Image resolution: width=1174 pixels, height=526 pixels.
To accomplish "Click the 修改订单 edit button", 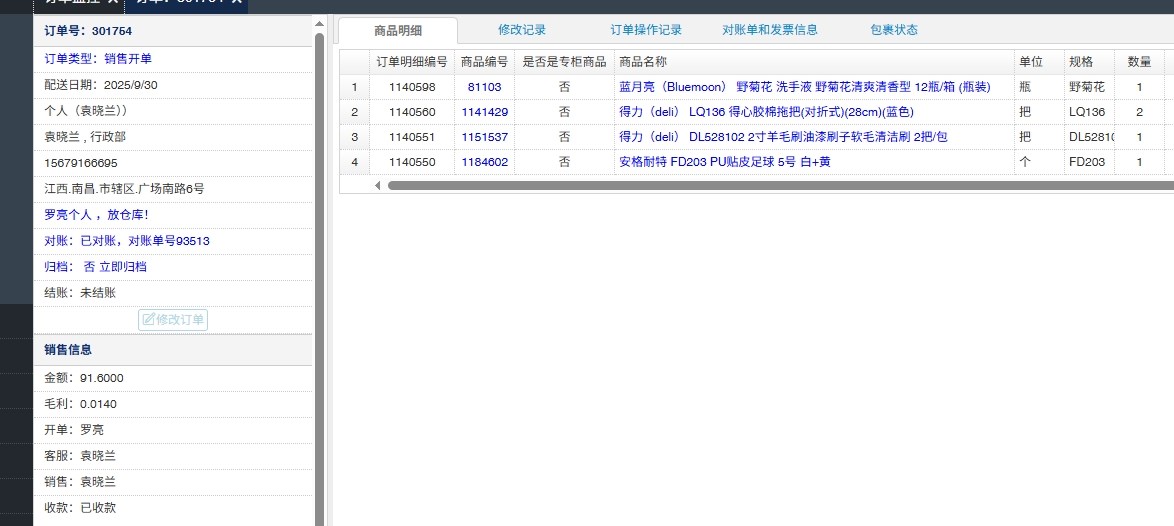I will point(173,320).
